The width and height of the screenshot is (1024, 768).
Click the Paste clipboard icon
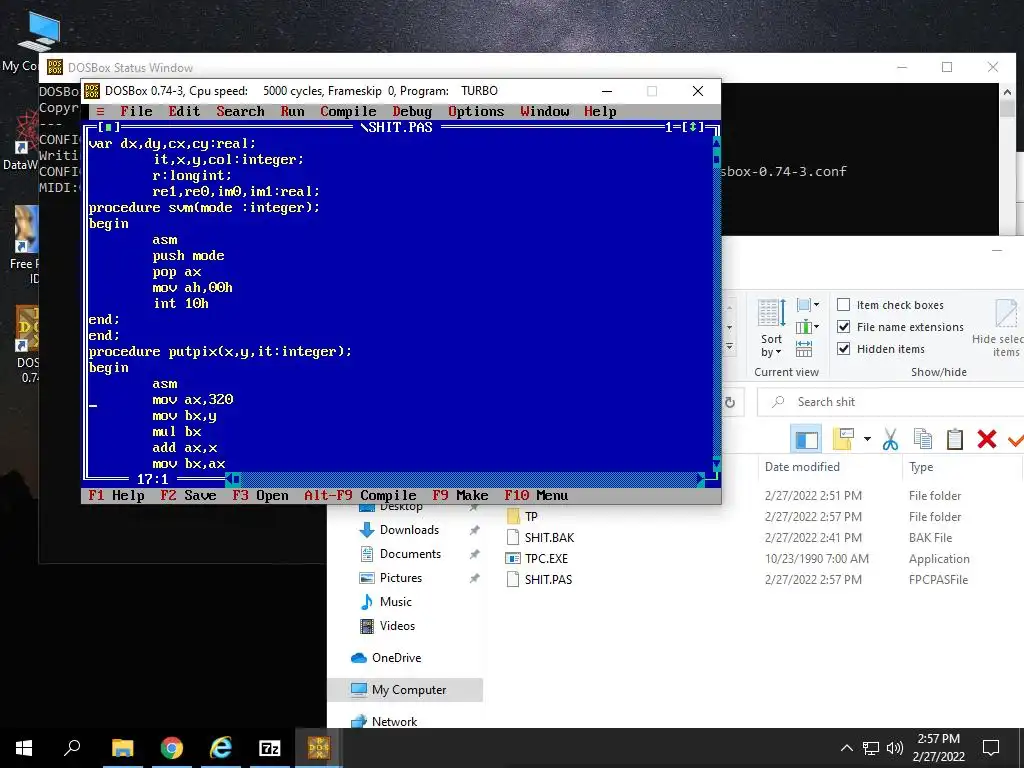[x=955, y=439]
